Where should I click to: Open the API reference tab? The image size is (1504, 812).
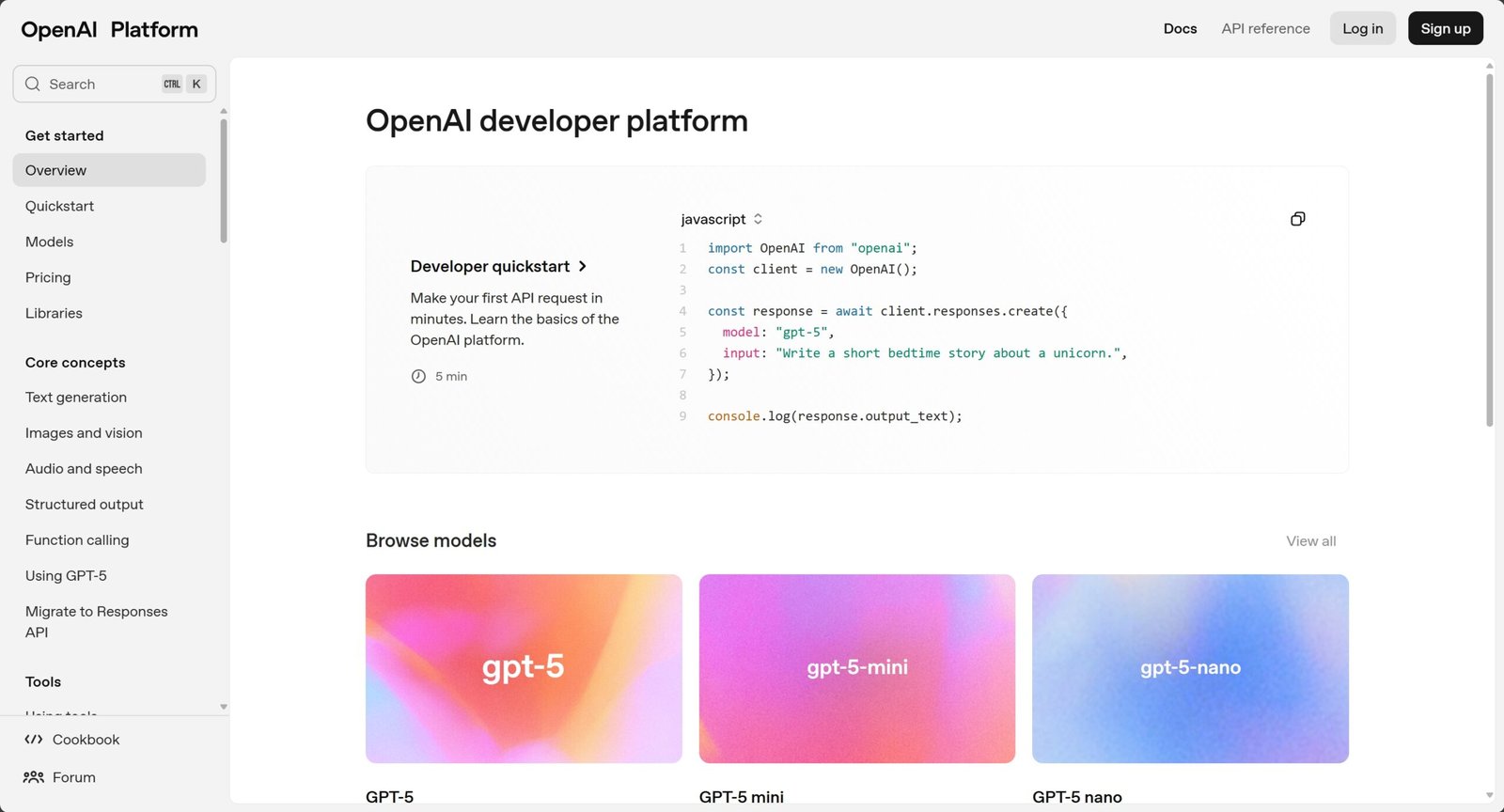[x=1265, y=28]
